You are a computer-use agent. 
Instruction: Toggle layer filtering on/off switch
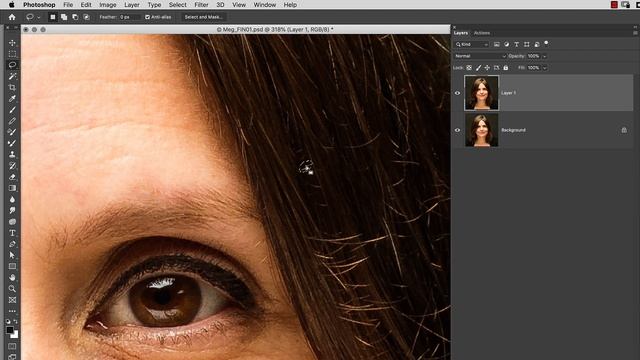tap(547, 43)
